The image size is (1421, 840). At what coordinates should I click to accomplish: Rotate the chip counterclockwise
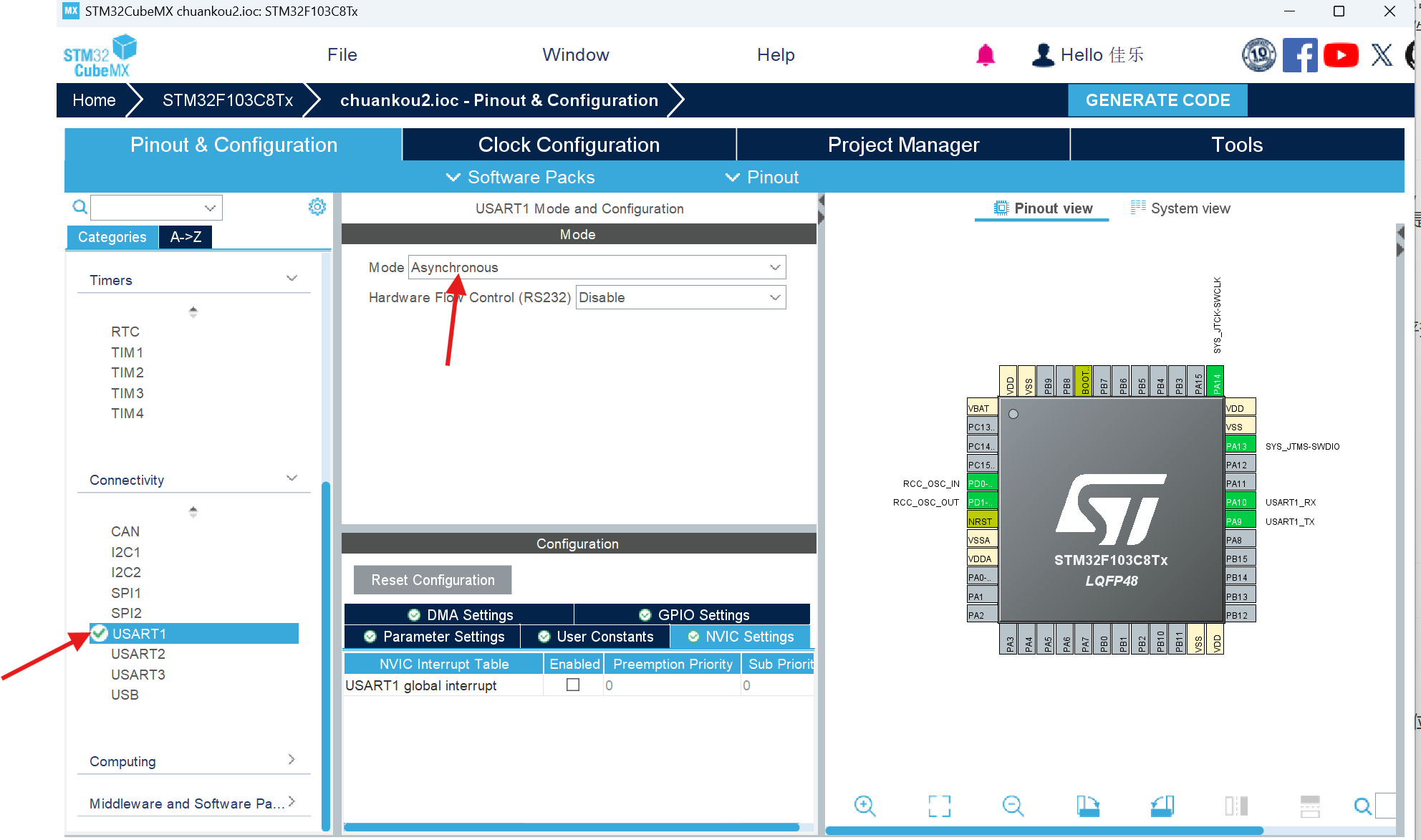[1162, 806]
